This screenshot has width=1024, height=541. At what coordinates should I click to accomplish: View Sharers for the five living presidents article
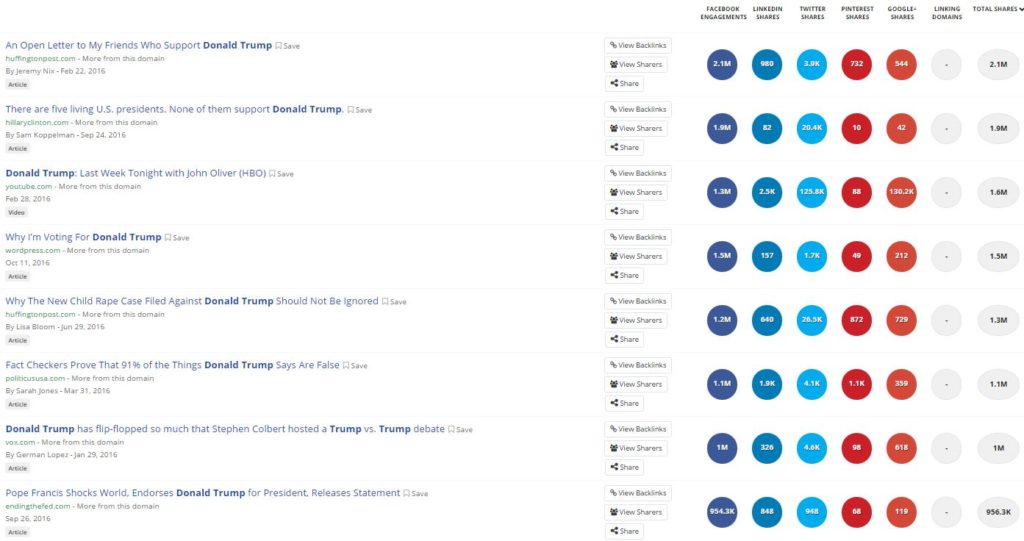coord(636,129)
